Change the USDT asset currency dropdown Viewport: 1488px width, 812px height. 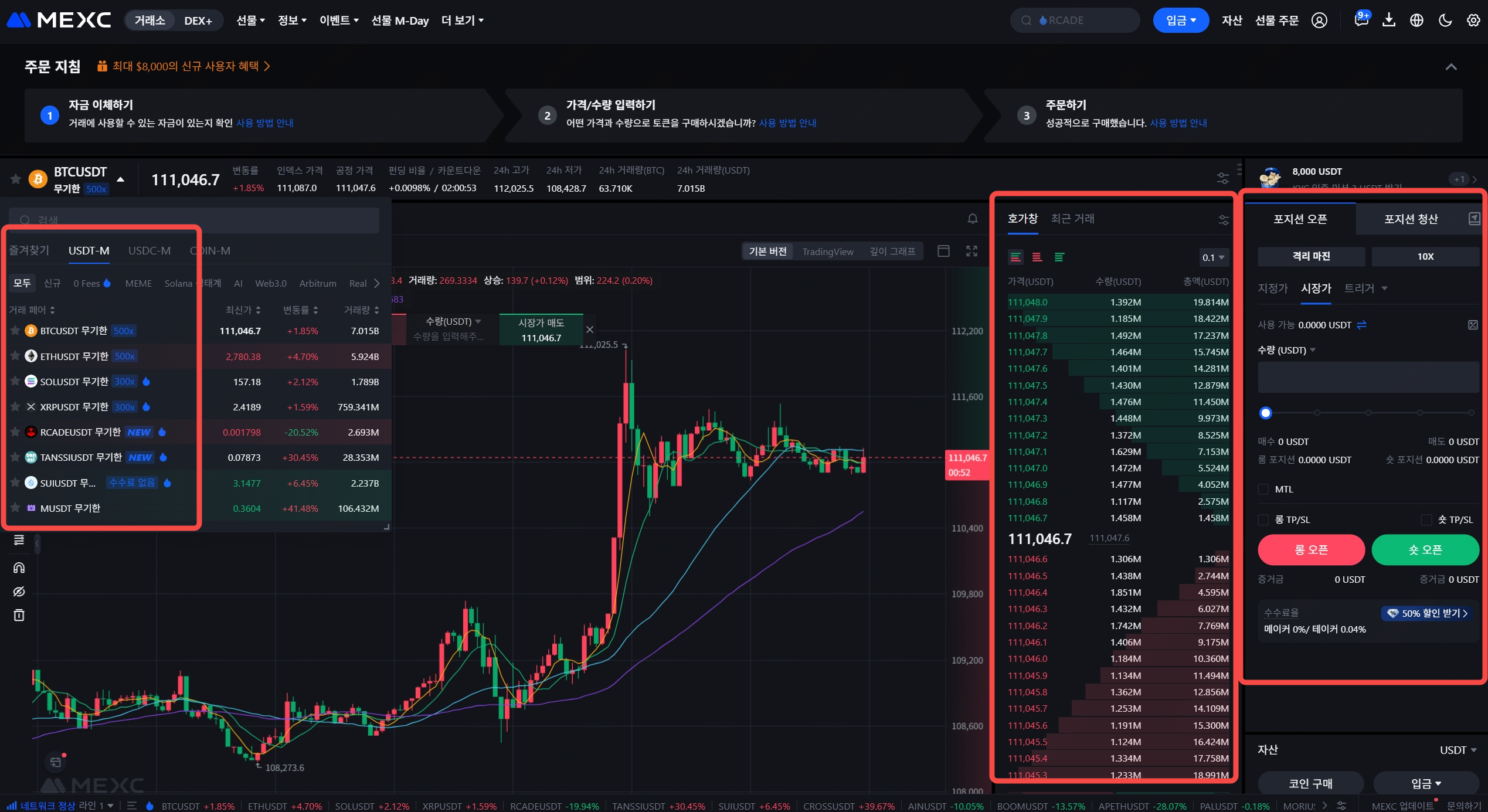click(x=1458, y=750)
